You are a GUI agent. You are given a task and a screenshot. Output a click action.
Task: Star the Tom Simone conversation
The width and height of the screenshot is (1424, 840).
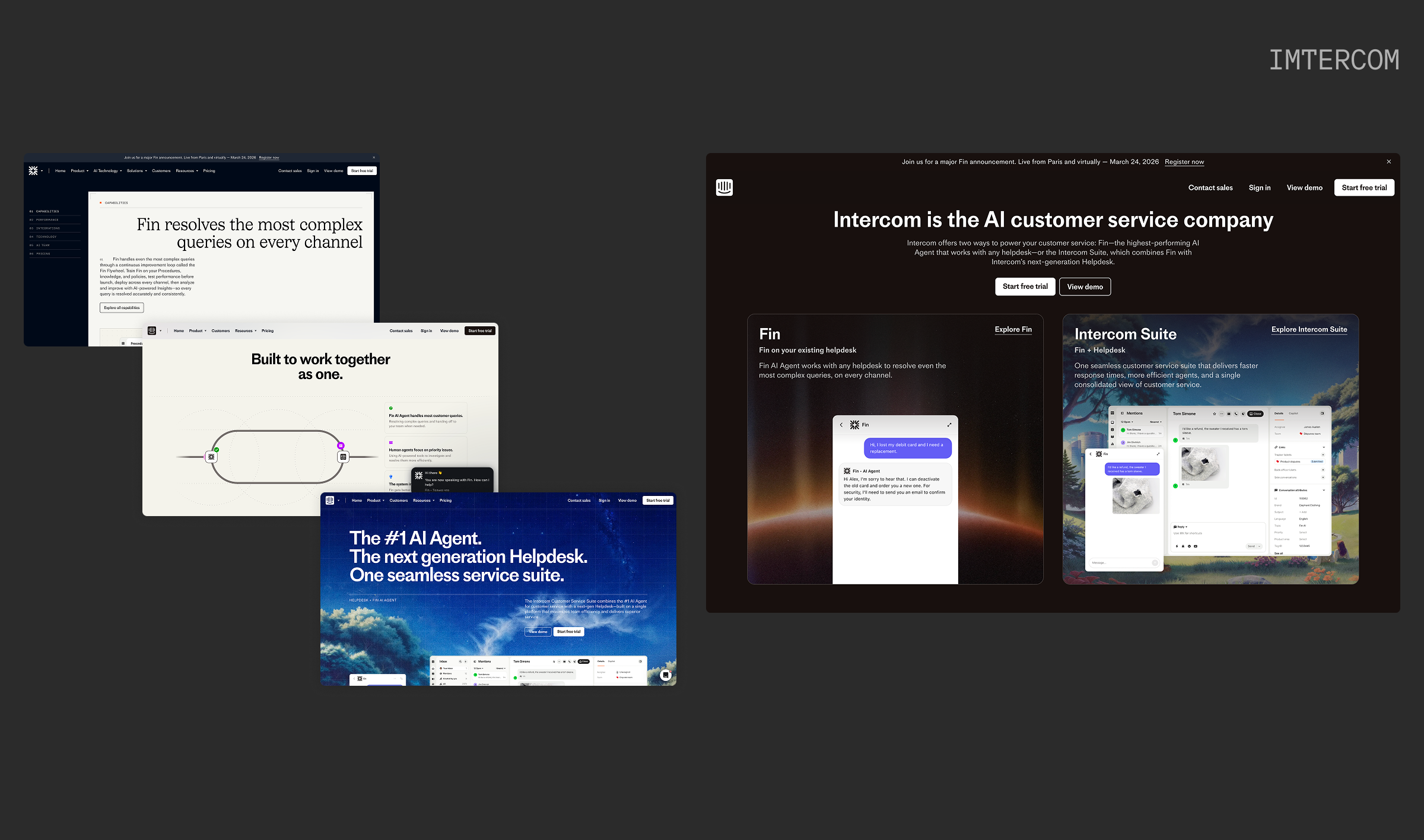click(1215, 413)
